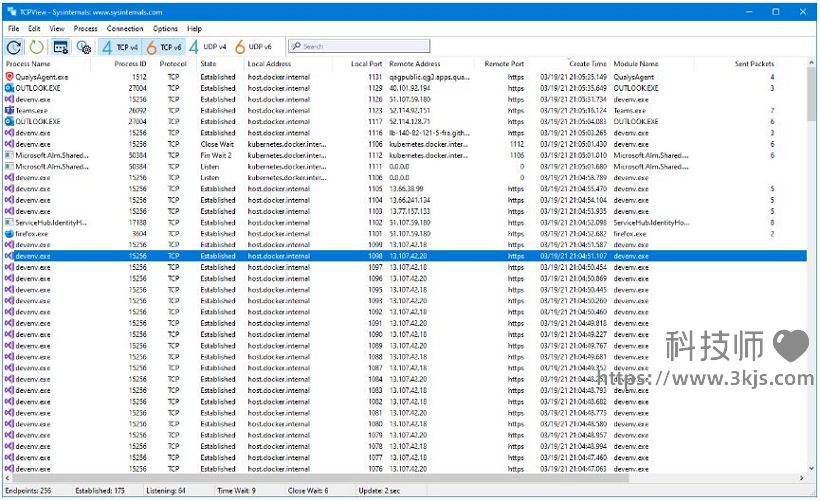This screenshot has width=820, height=501.
Task: Sort by Process Name column header
Action: click(x=28, y=64)
